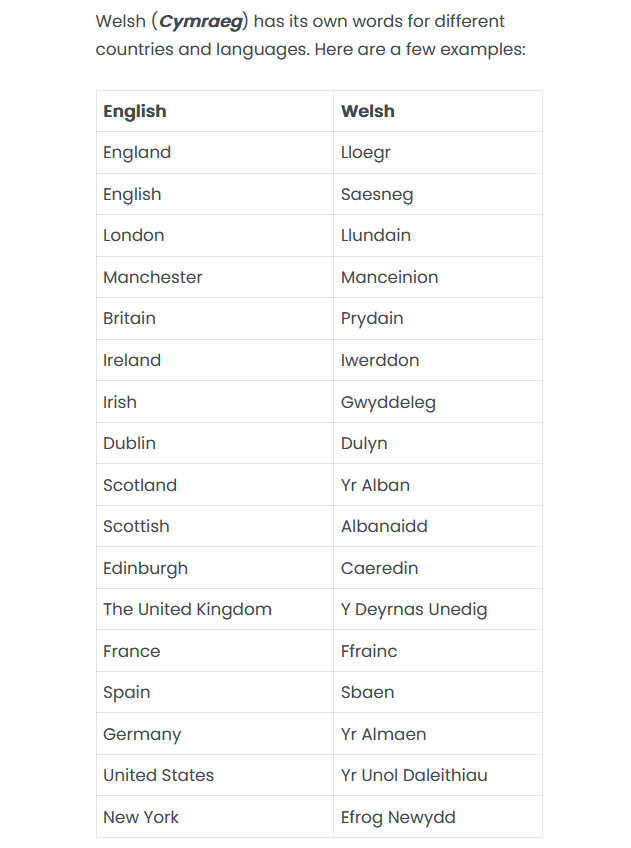The height and width of the screenshot is (848, 631).
Task: Select the Welsh word Prydain
Action: [372, 319]
